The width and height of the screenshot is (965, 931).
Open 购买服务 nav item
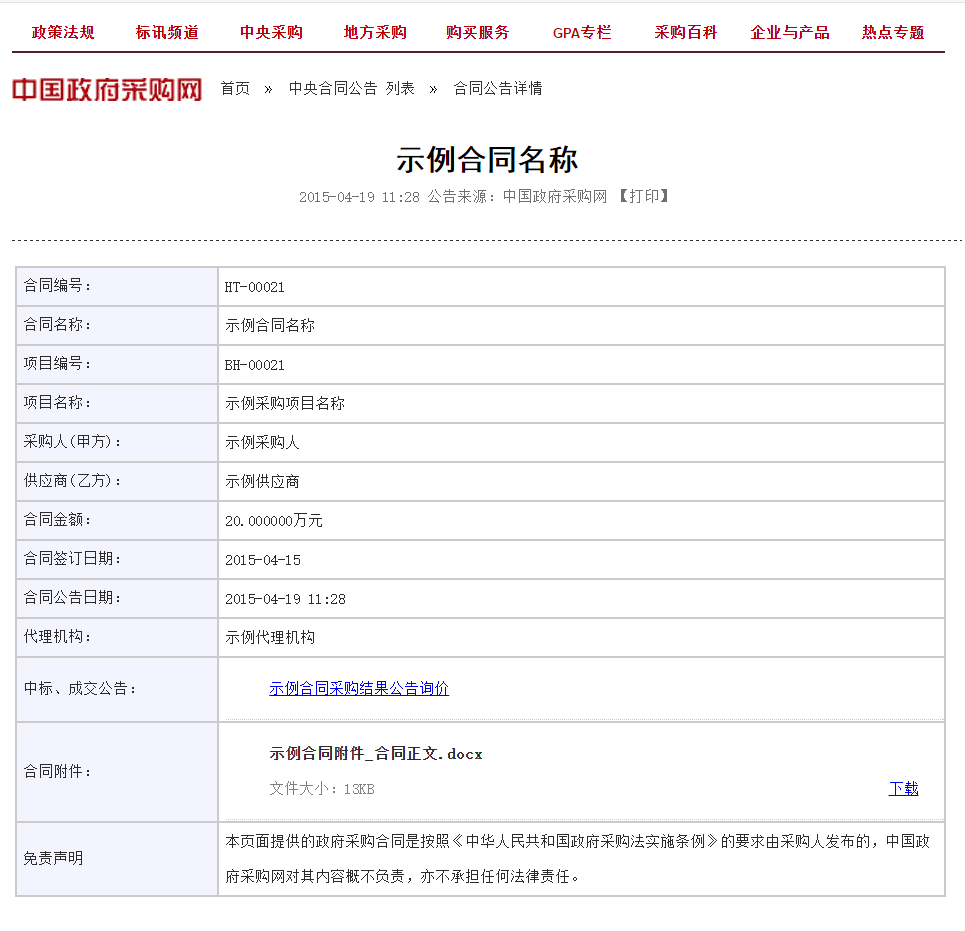pos(478,32)
